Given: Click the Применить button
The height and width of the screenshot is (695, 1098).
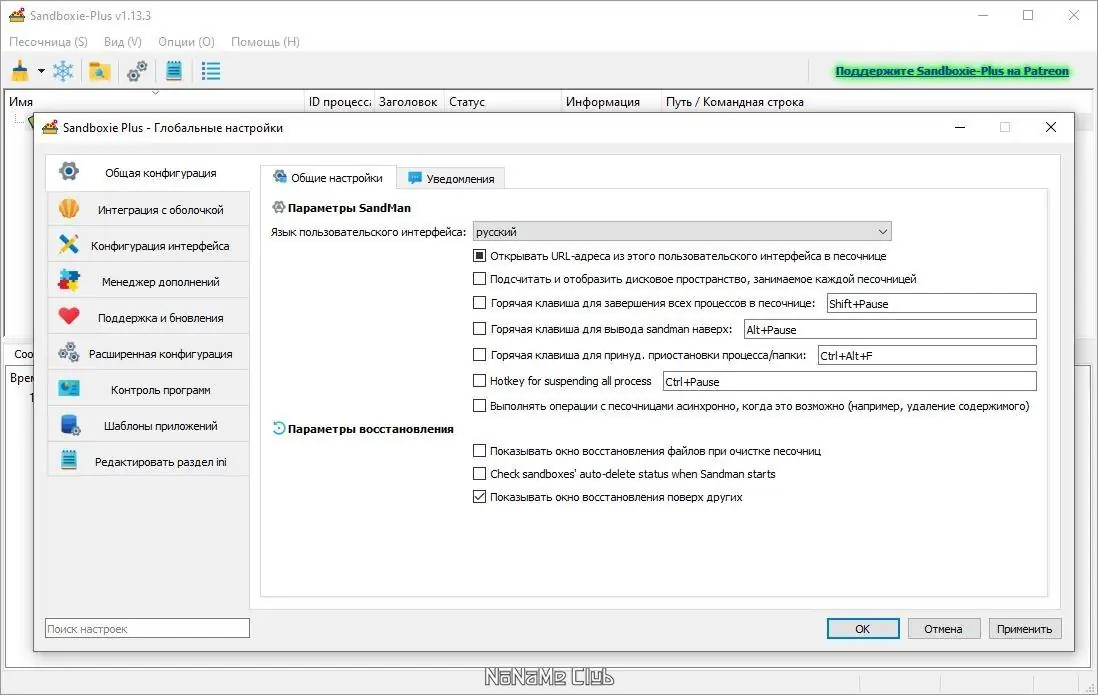Looking at the screenshot, I should click(x=1024, y=628).
